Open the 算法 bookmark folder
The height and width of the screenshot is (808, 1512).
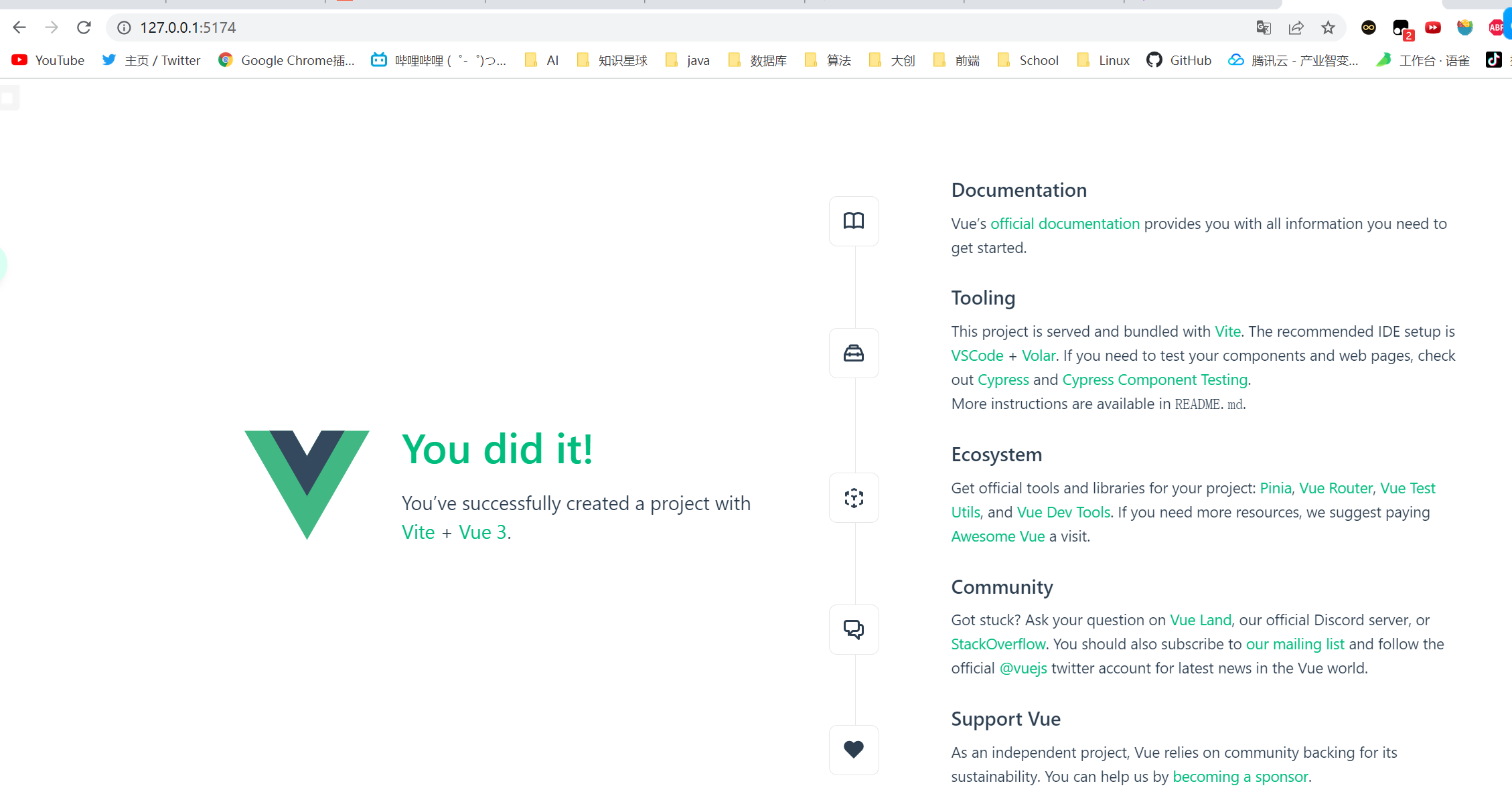(x=828, y=60)
